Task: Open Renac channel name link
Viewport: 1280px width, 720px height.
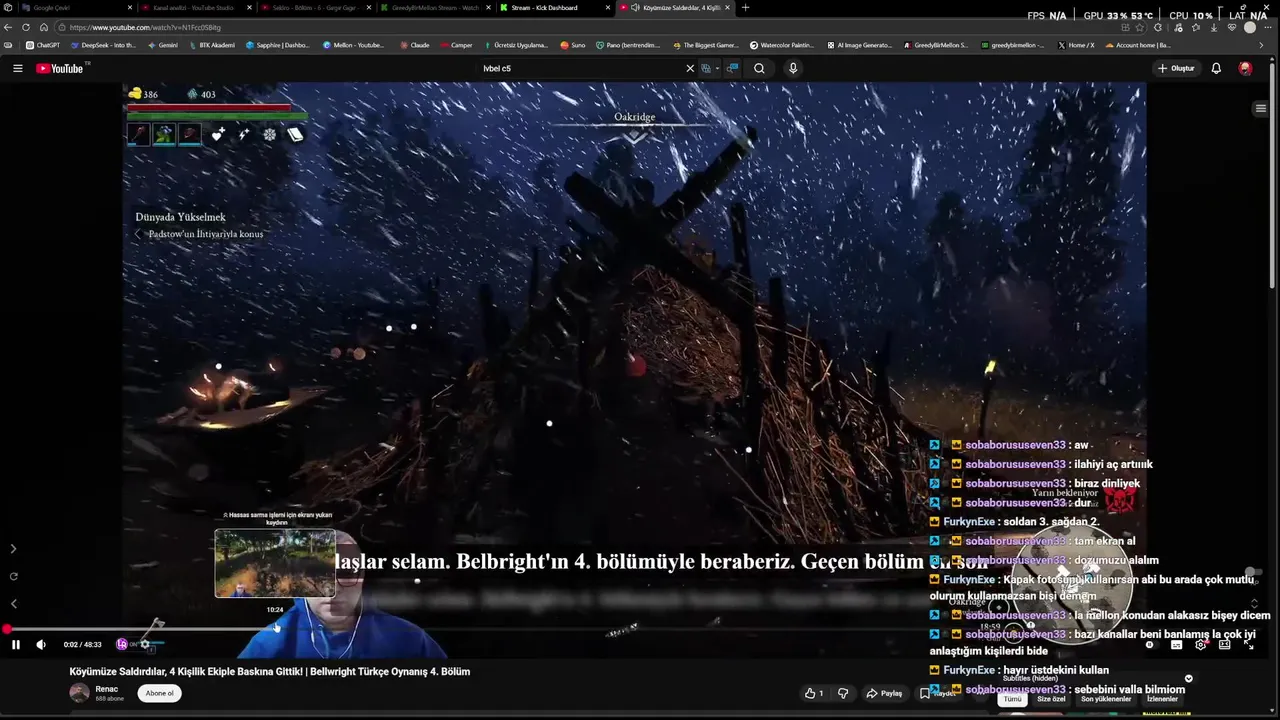Action: [x=107, y=689]
